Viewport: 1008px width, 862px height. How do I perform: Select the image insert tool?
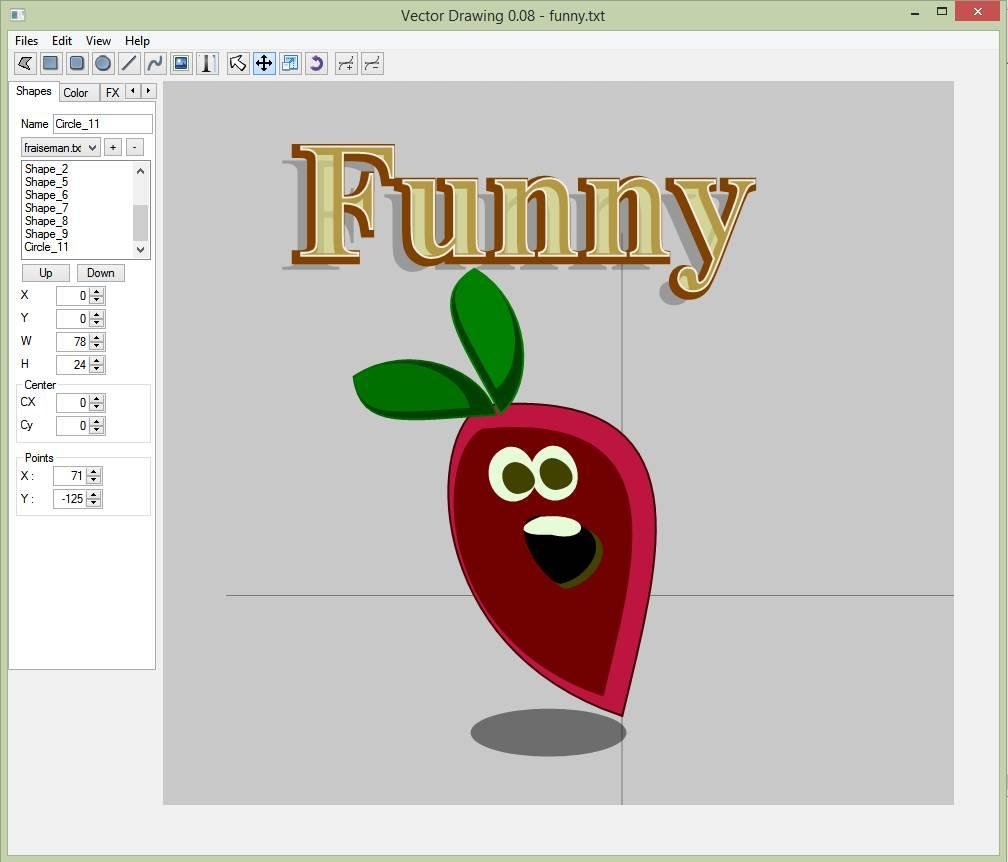tap(181, 64)
